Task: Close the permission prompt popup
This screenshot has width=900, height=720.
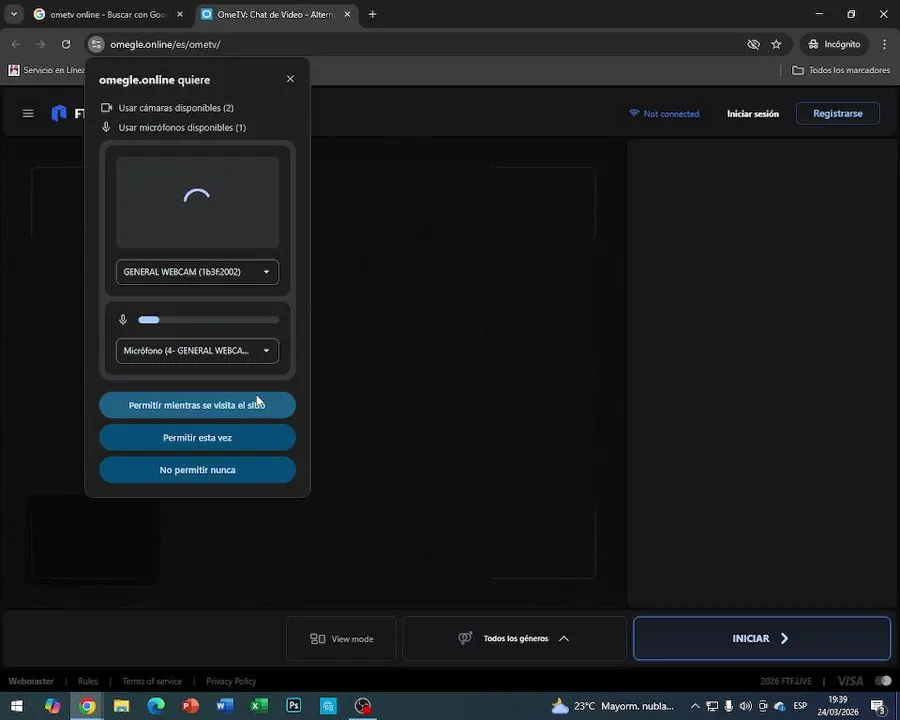Action: [290, 79]
